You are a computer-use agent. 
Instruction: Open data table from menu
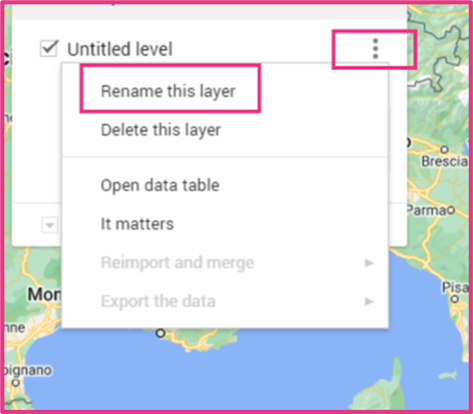(x=160, y=185)
